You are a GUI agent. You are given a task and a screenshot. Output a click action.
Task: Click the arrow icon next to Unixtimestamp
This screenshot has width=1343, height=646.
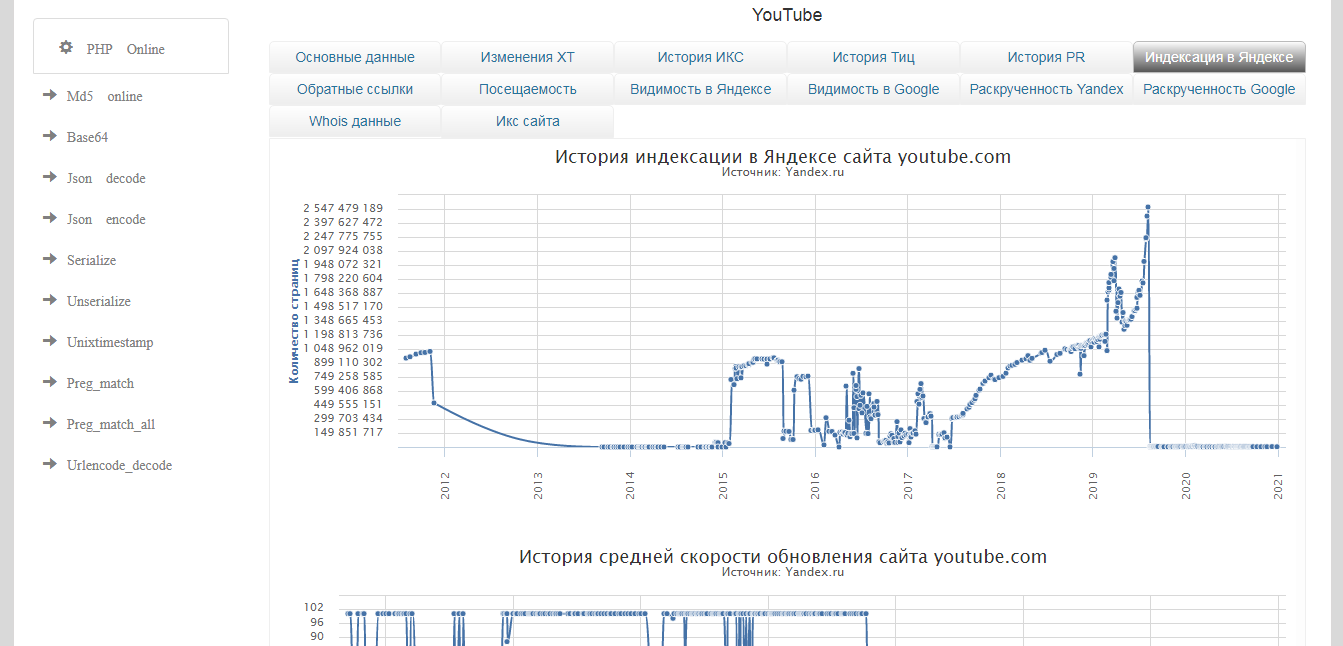[49, 341]
